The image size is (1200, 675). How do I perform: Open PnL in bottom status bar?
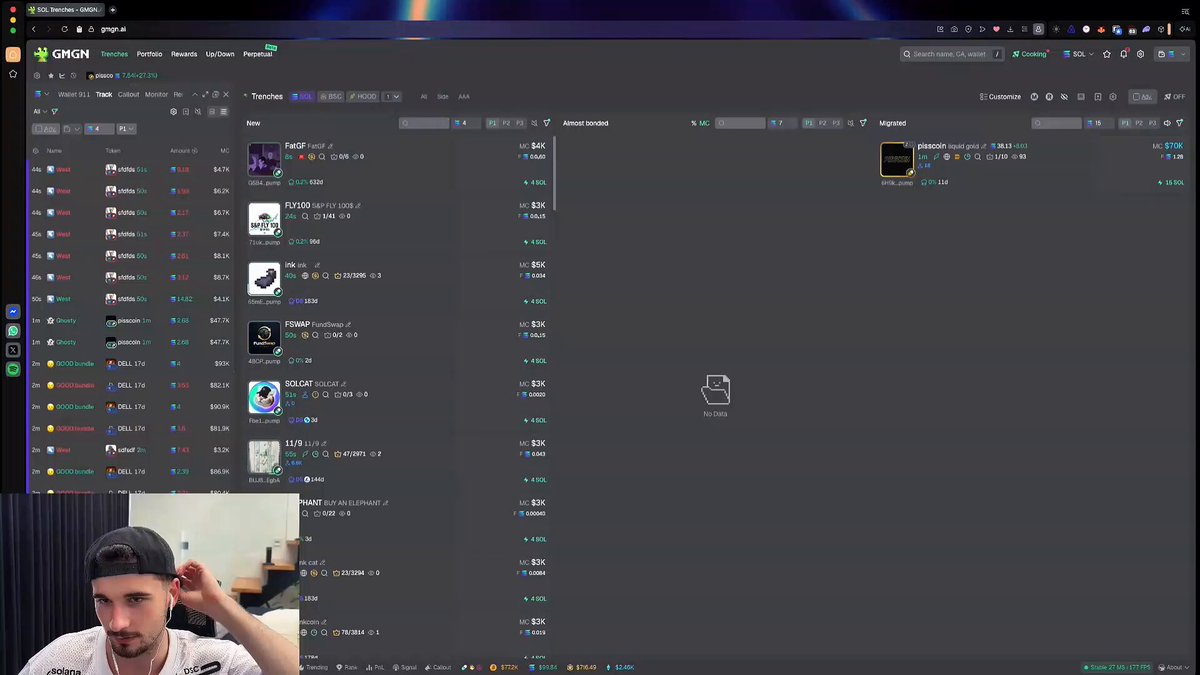click(377, 667)
